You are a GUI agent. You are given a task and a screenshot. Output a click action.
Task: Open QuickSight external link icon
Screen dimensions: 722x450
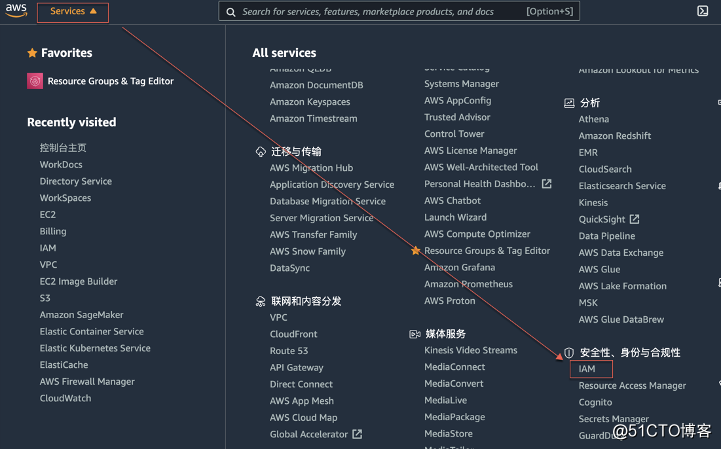tap(635, 219)
